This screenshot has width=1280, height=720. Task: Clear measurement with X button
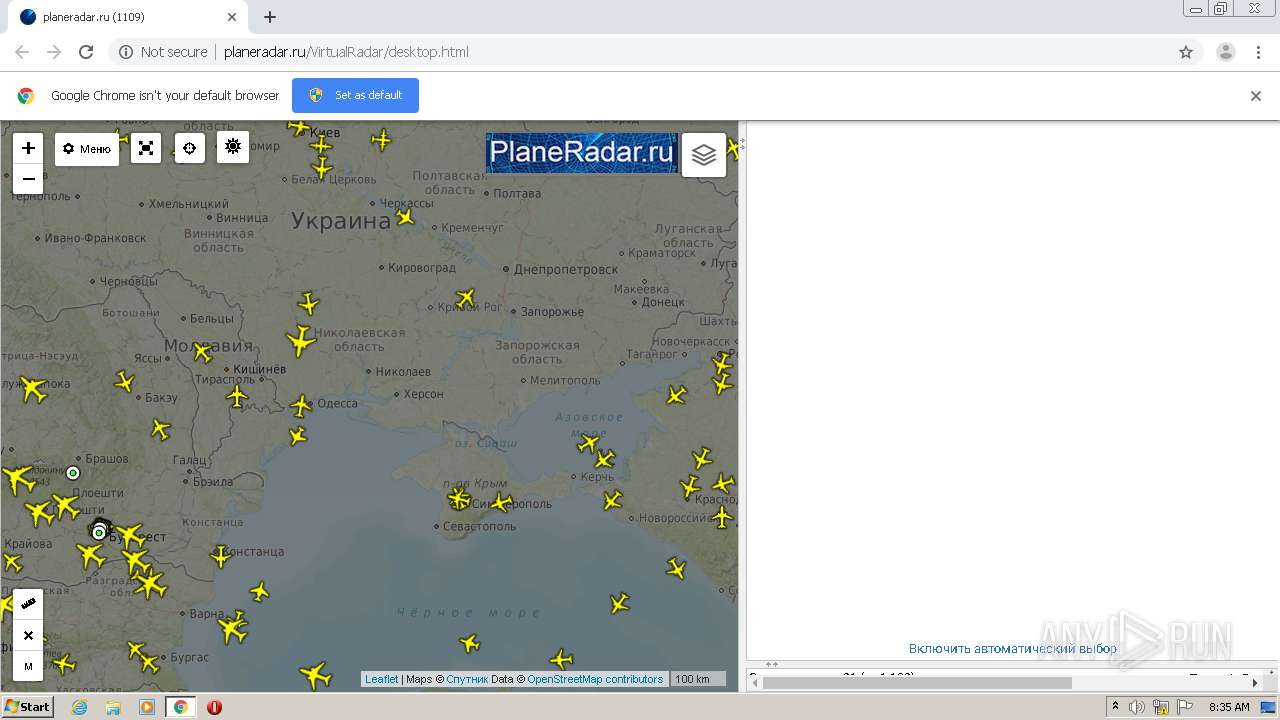pos(28,635)
